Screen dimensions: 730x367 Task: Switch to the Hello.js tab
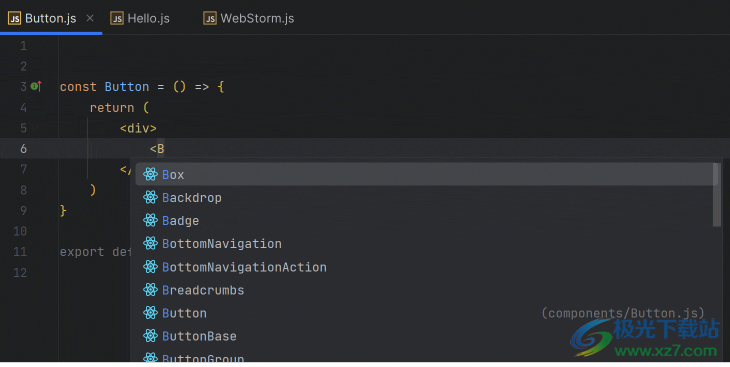[140, 18]
